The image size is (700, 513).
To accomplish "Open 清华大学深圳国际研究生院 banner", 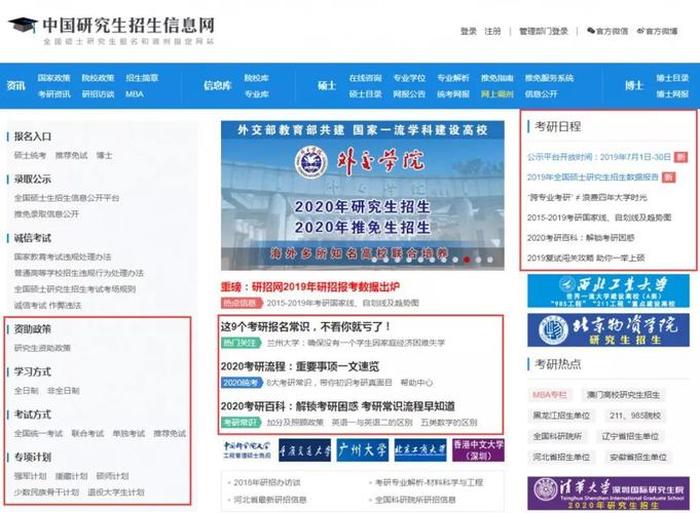I will coord(608,493).
